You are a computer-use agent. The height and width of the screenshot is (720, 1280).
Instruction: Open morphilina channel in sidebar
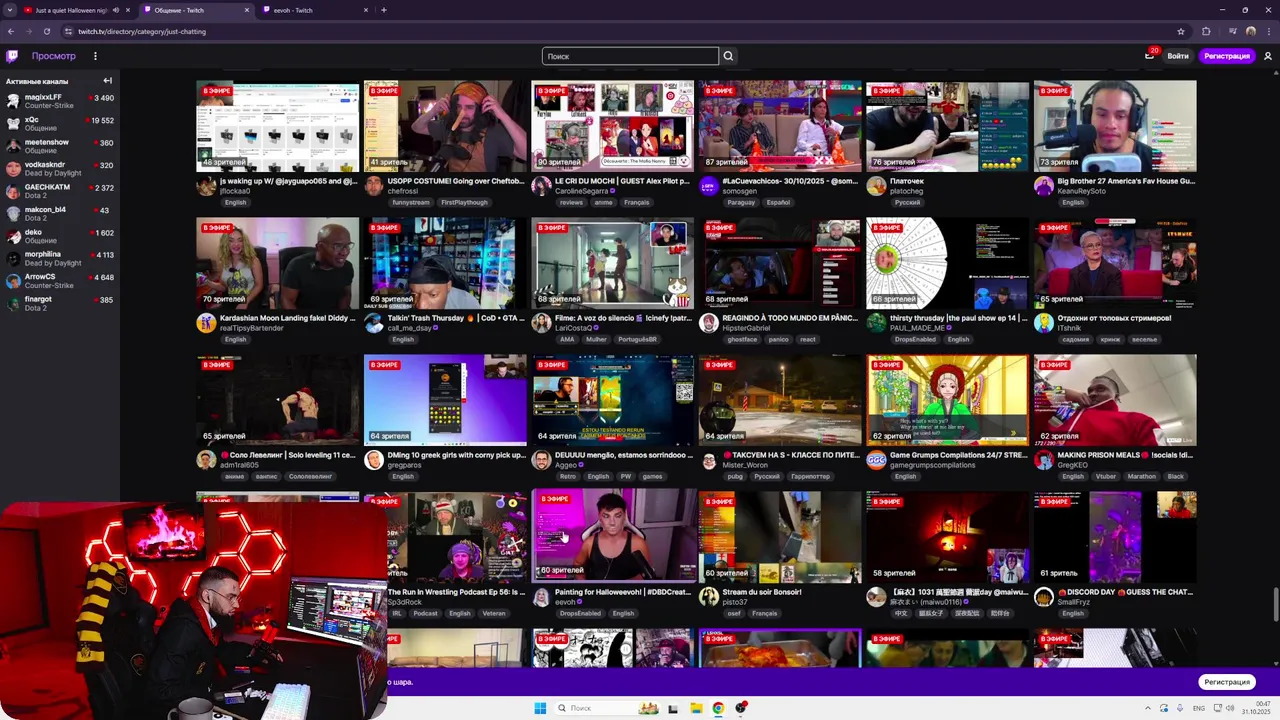[x=60, y=258]
